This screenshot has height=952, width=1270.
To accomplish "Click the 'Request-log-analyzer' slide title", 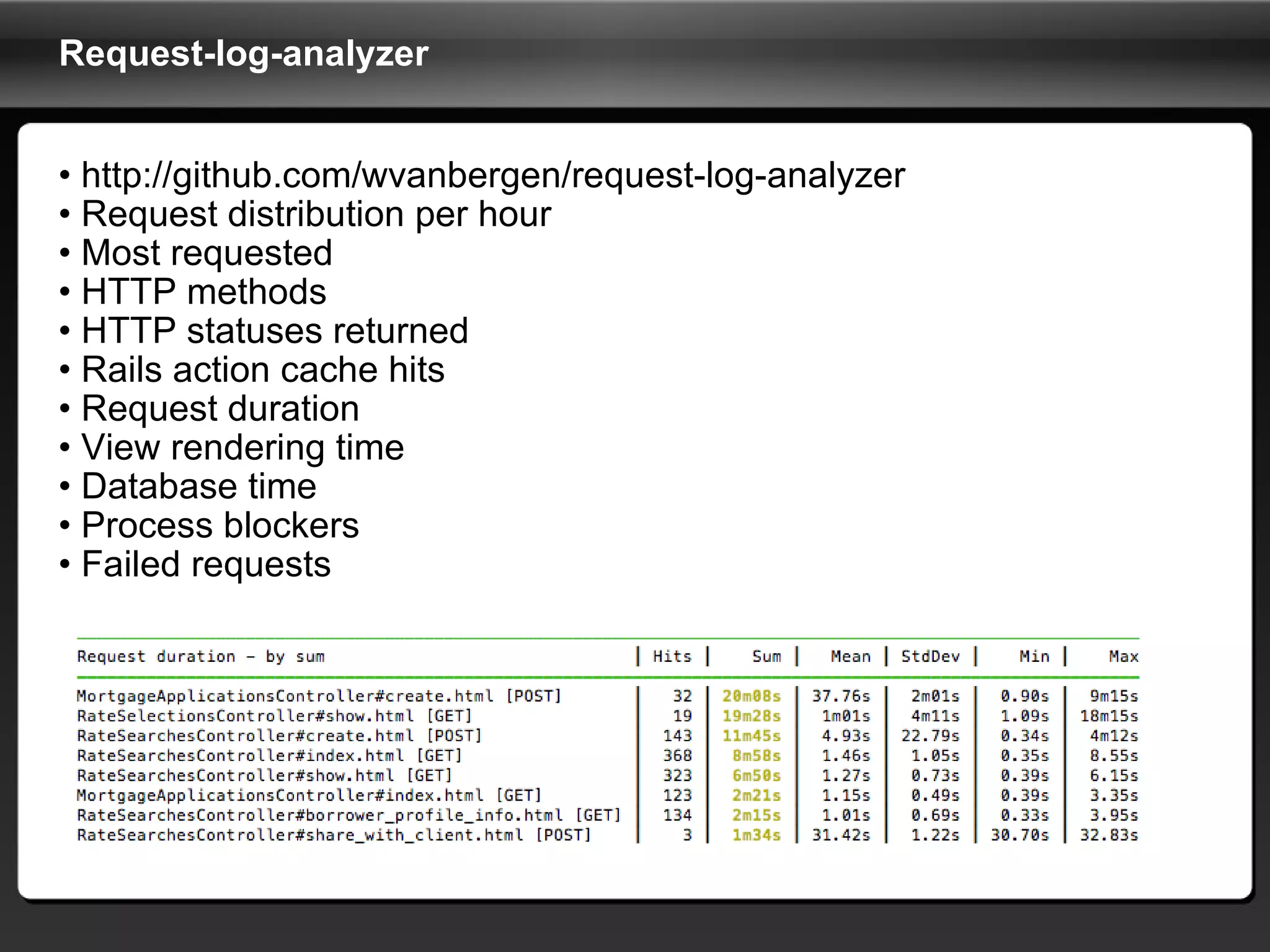I will 244,53.
